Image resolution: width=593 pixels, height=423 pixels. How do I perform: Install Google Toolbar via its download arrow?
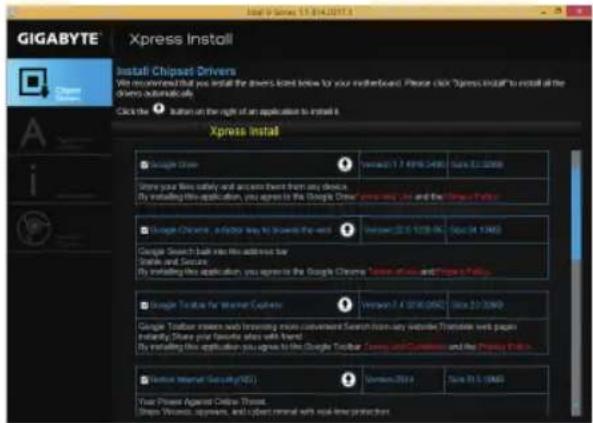[x=345, y=305]
